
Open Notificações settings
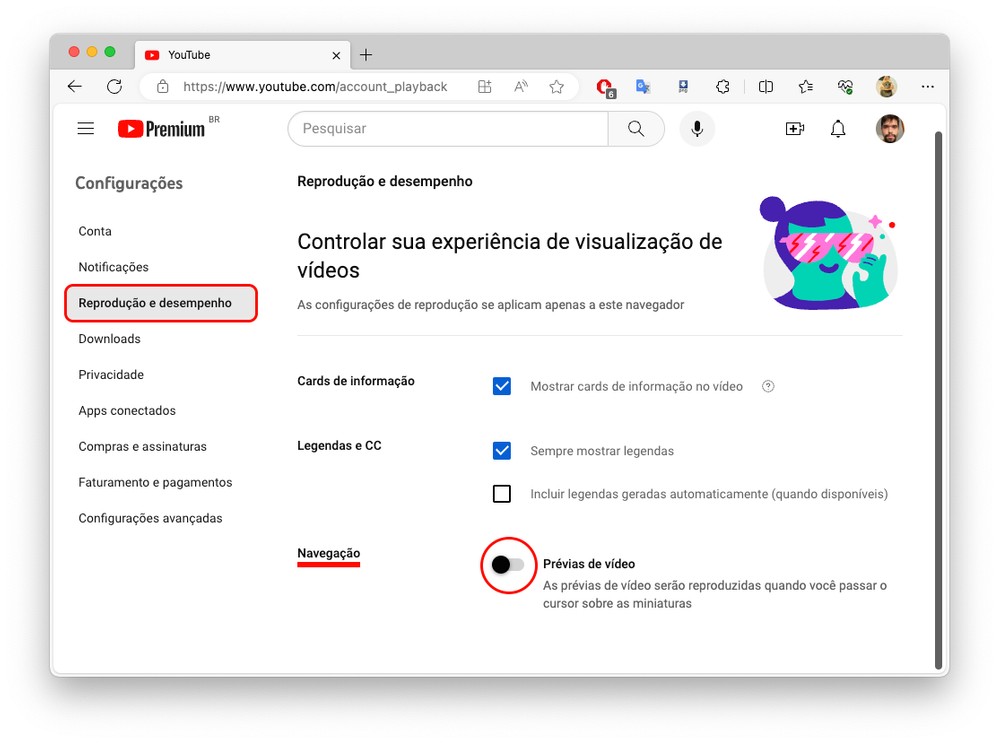(114, 267)
